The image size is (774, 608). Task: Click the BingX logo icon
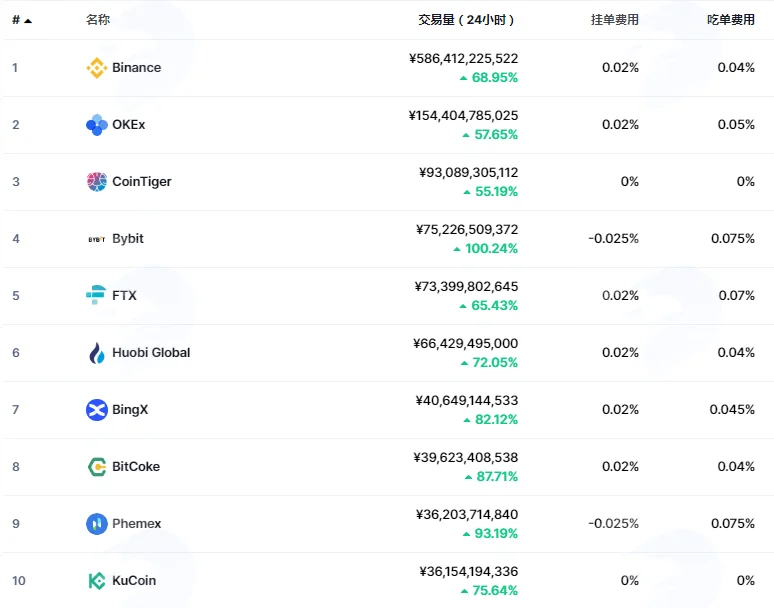[97, 410]
